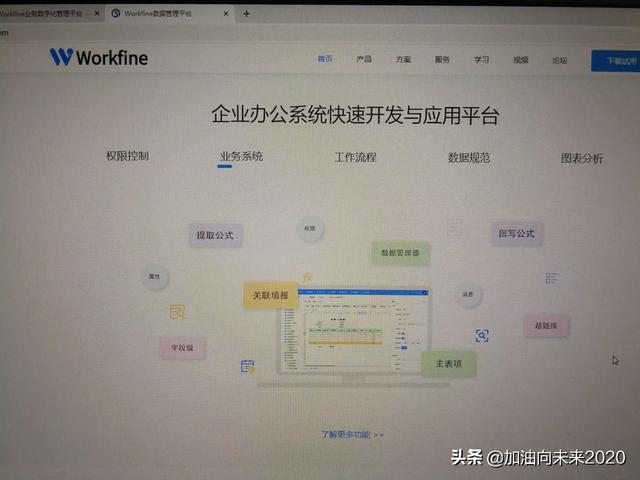The image size is (640, 480).
Task: Select the 业务系统 feature tab
Action: tap(241, 156)
